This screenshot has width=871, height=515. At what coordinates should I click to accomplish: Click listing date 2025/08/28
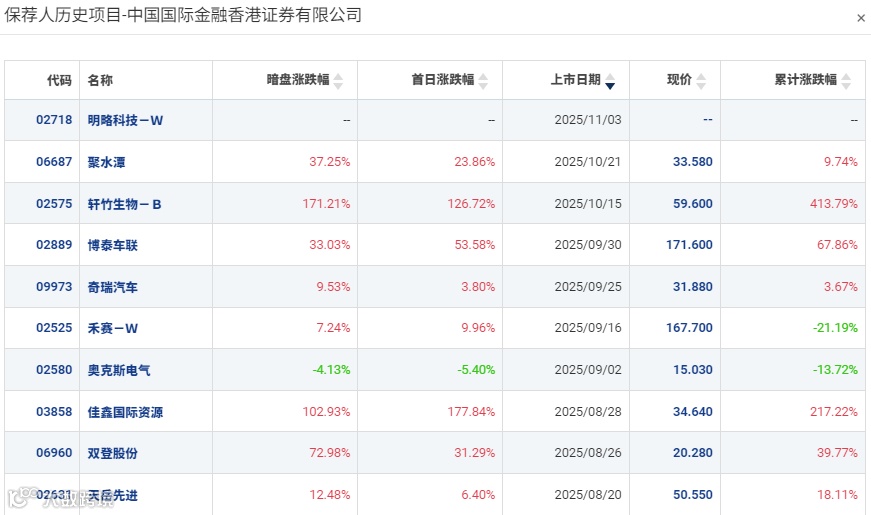pyautogui.click(x=588, y=412)
